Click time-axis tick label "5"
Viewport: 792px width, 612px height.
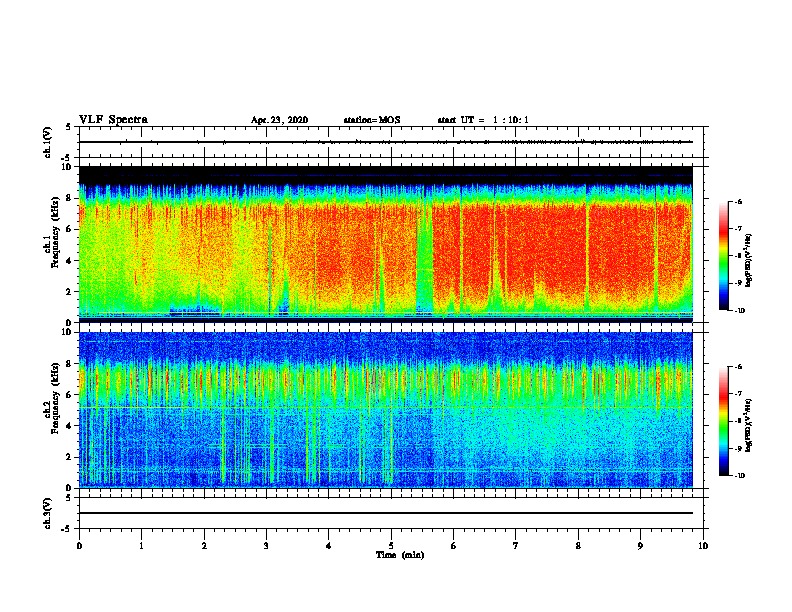point(391,546)
